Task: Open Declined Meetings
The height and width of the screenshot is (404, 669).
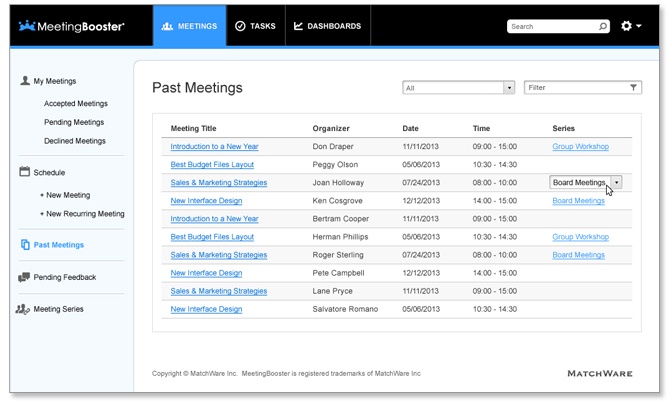Action: (75, 141)
